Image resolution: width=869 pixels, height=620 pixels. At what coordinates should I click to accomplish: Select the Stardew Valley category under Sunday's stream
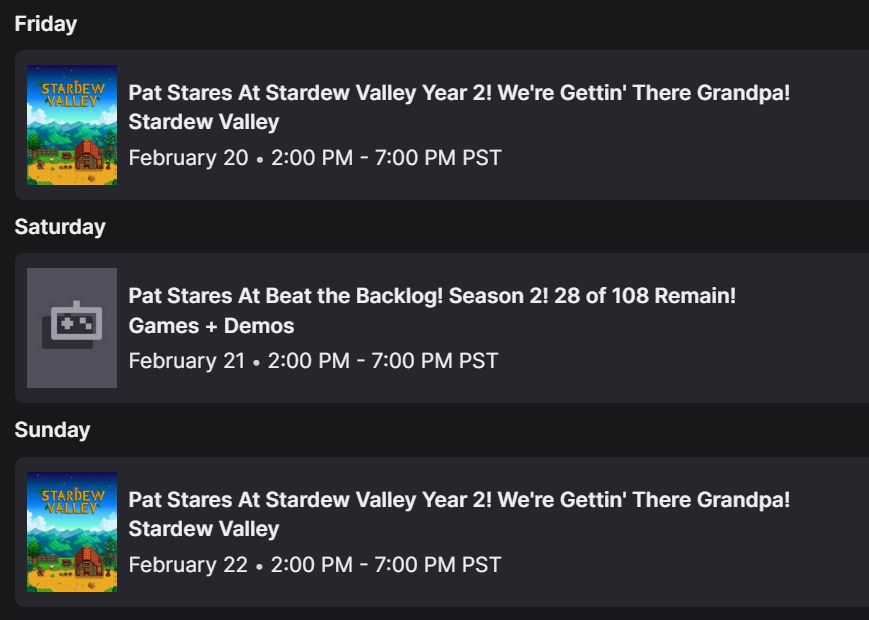[204, 529]
